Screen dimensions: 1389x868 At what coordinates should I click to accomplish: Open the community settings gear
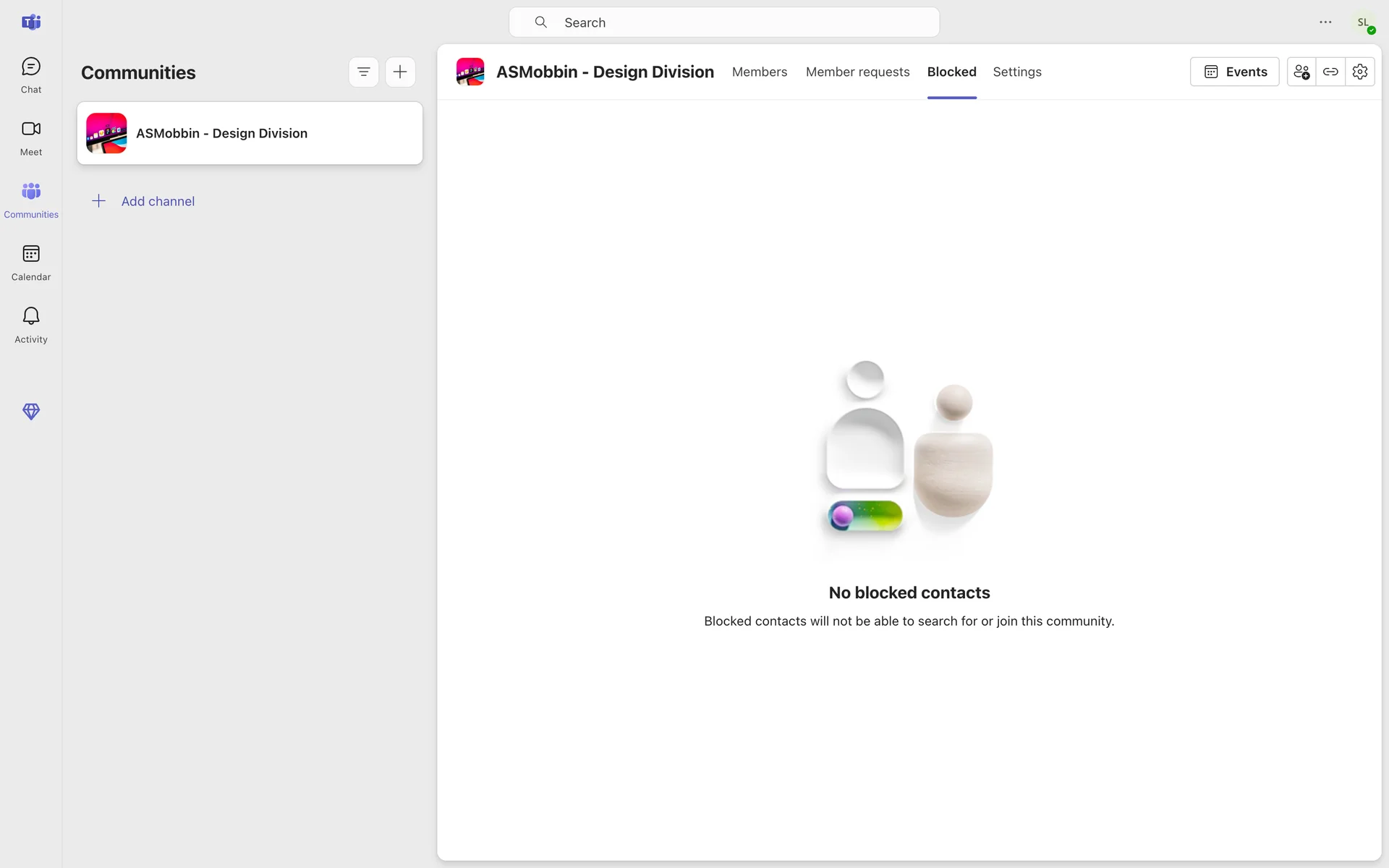click(1359, 72)
